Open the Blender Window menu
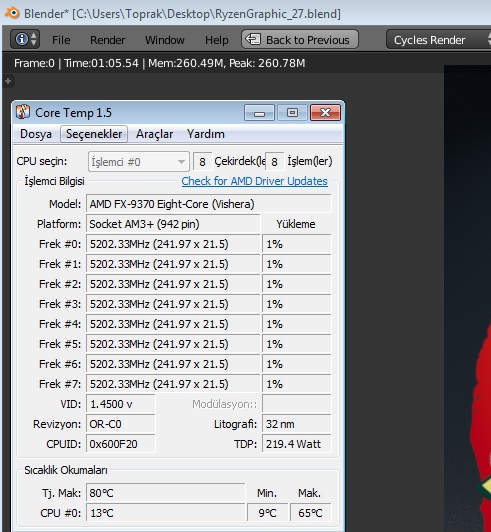This screenshot has height=532, width=491. [165, 40]
